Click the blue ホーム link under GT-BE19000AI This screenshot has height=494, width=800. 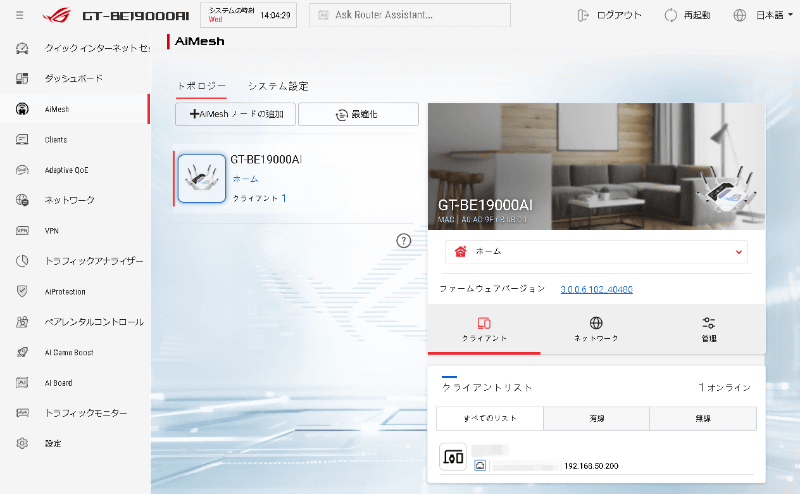[x=245, y=179]
